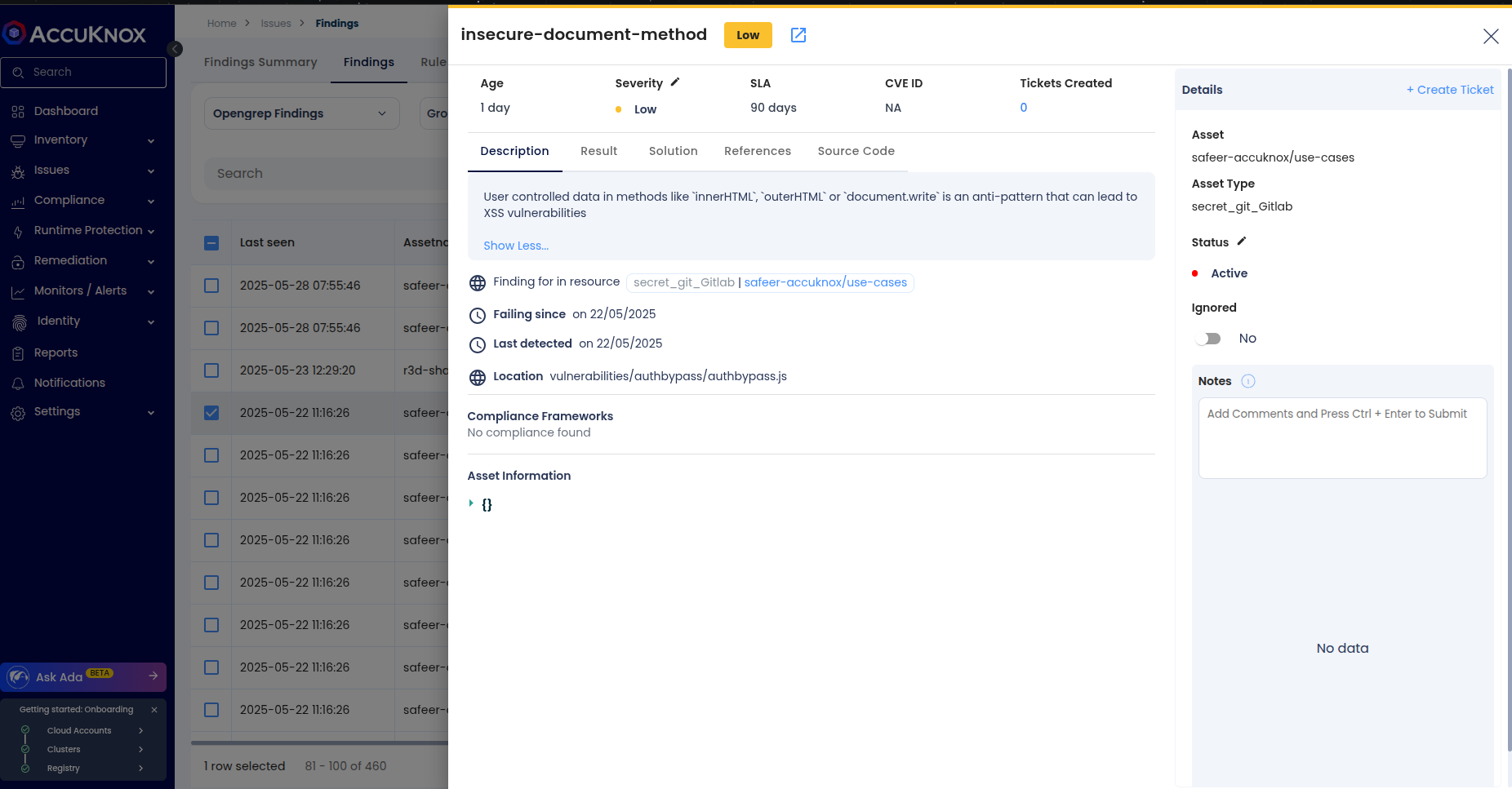Click the sidebar Search field
Viewport: 1512px width, 789px height.
[83, 73]
